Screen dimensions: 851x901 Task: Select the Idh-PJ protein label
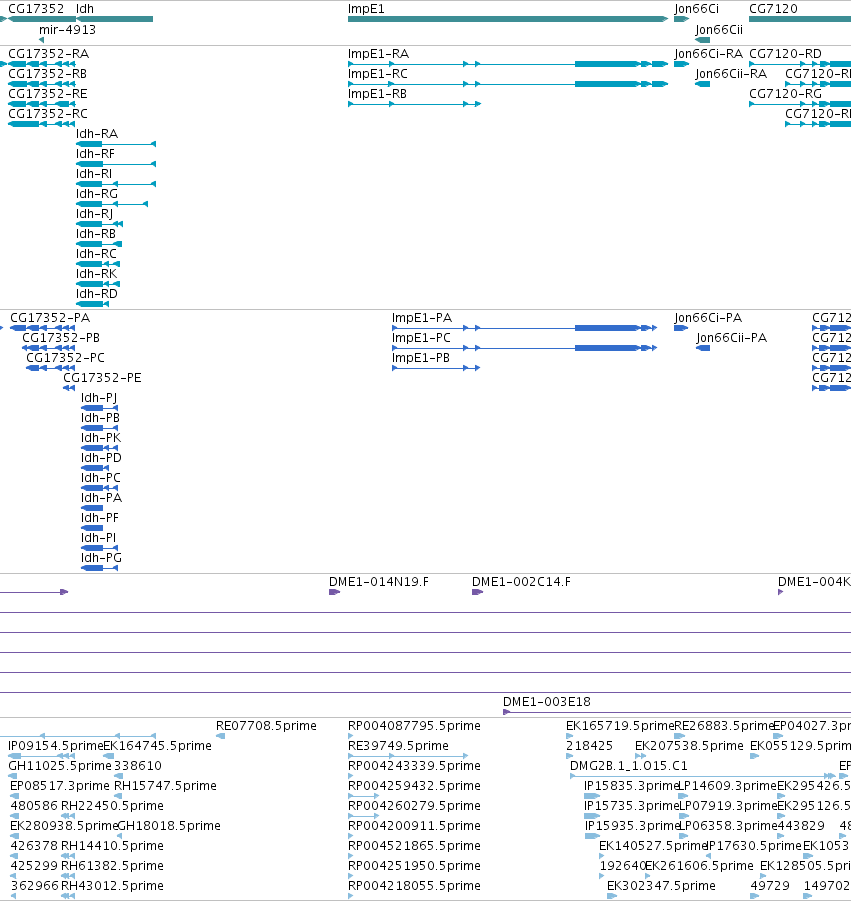pos(99,398)
